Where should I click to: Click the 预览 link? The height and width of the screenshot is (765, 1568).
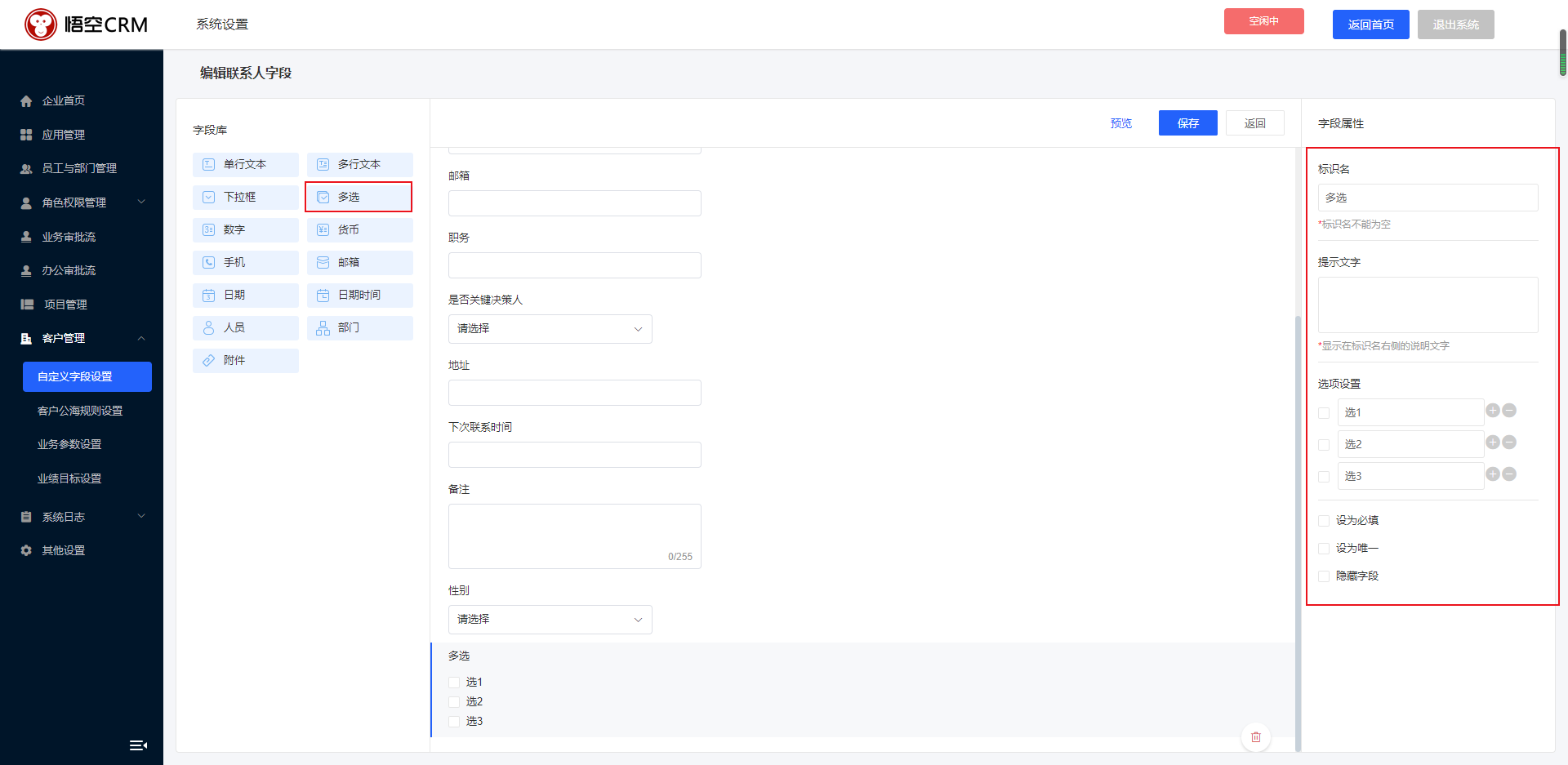point(1120,122)
